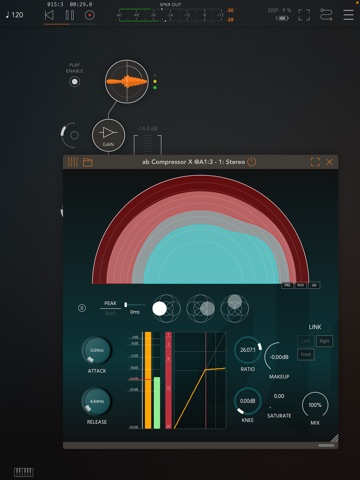Image resolution: width=360 pixels, height=480 pixels.
Task: Tap the ab Compressor X title text
Action: tap(193, 162)
